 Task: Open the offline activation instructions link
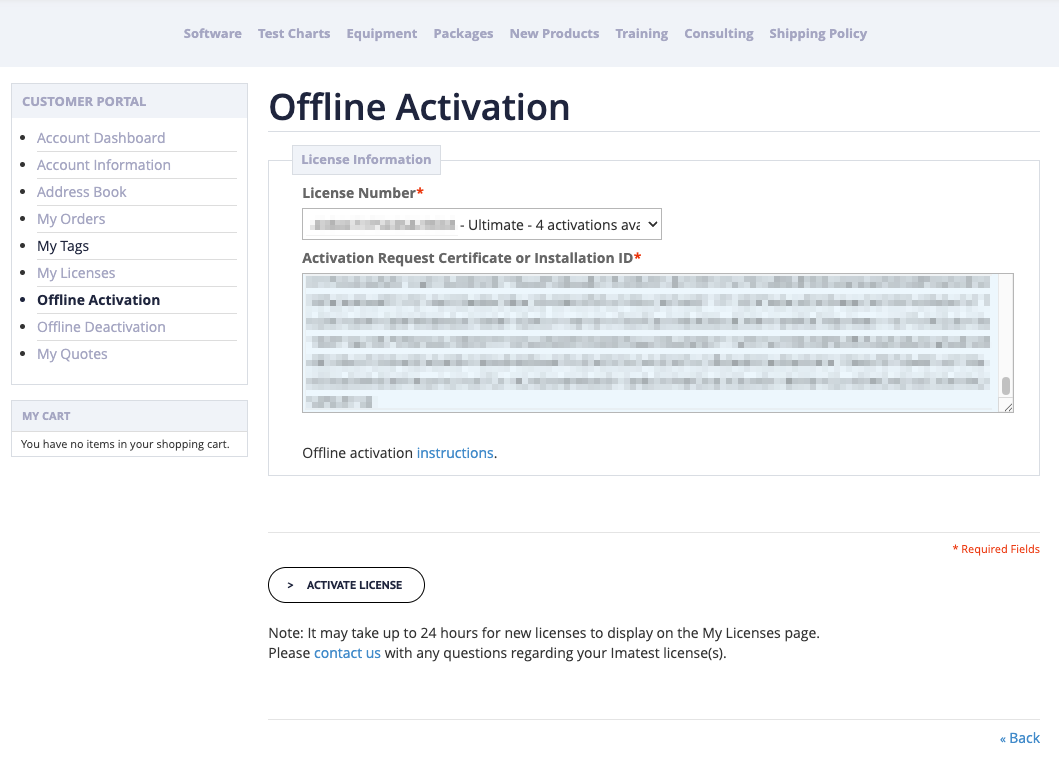(455, 452)
